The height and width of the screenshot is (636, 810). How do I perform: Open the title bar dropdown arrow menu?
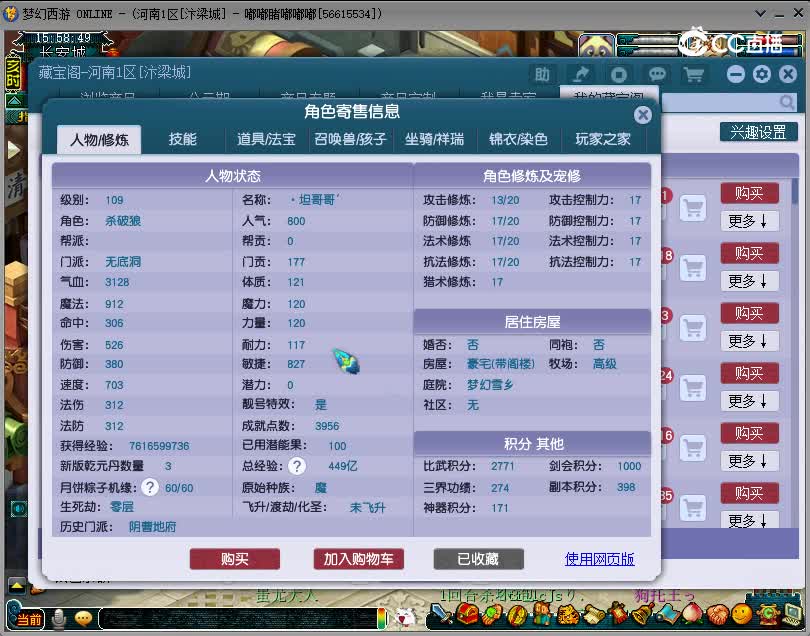[760, 13]
